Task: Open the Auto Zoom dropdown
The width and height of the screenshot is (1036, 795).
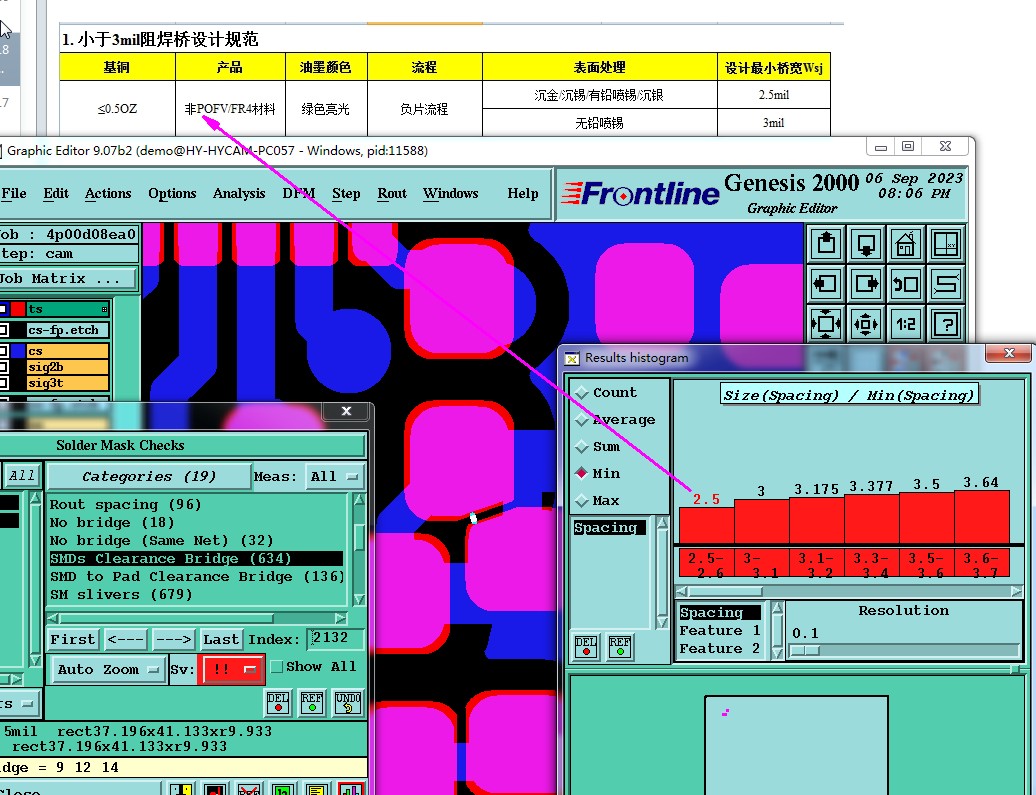Action: click(108, 669)
